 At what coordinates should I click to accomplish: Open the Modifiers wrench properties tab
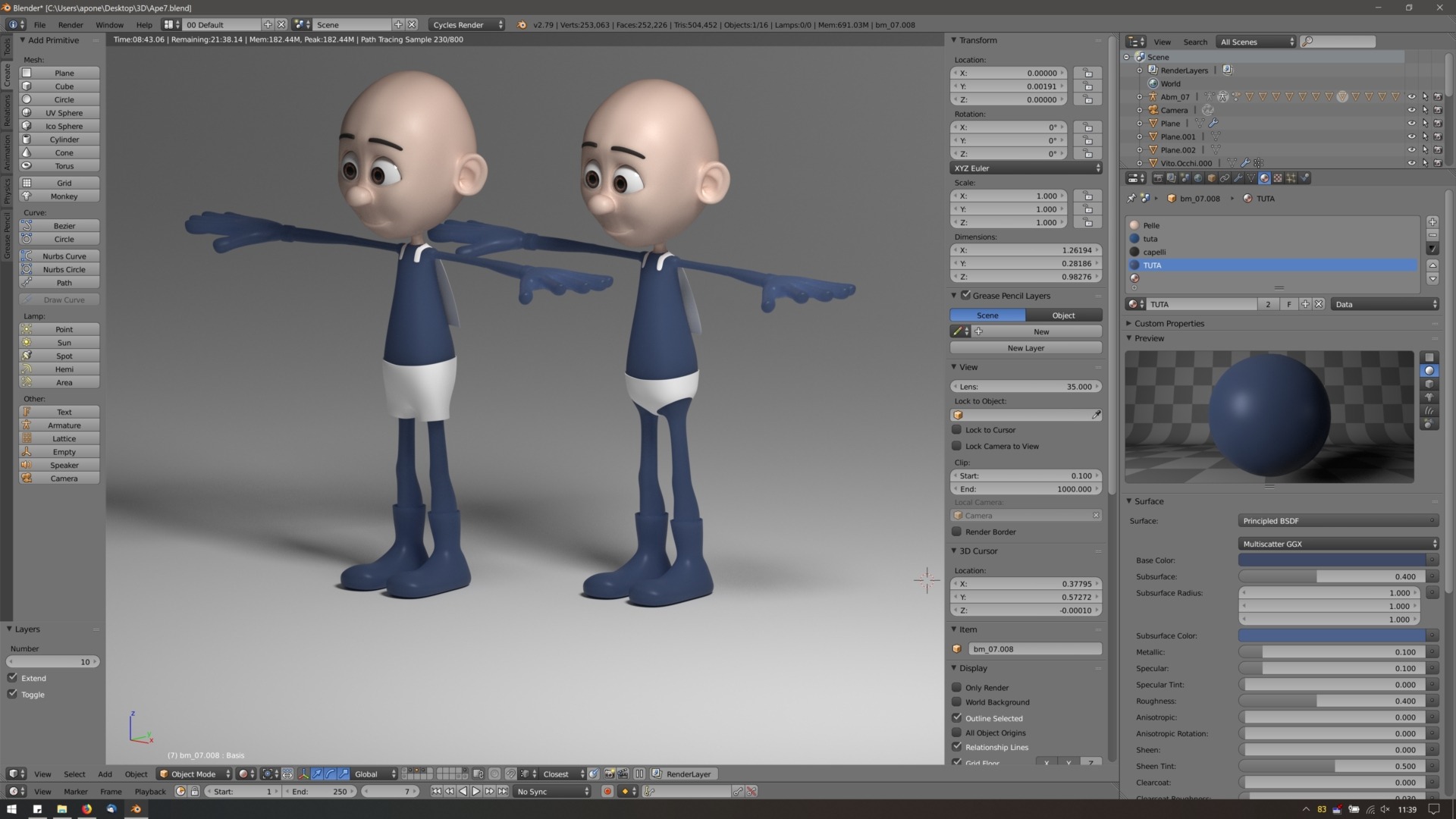[x=1238, y=178]
